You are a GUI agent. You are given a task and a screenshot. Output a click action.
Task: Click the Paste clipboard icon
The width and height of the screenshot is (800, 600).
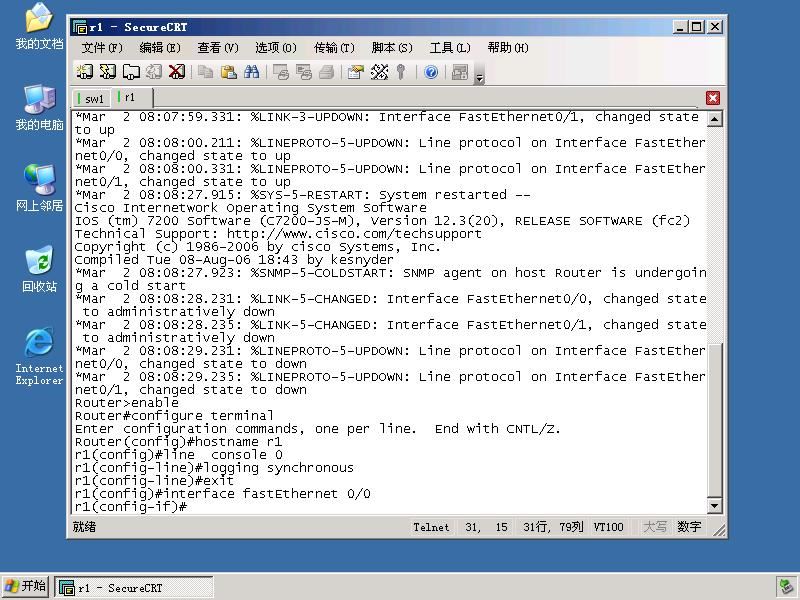(229, 72)
